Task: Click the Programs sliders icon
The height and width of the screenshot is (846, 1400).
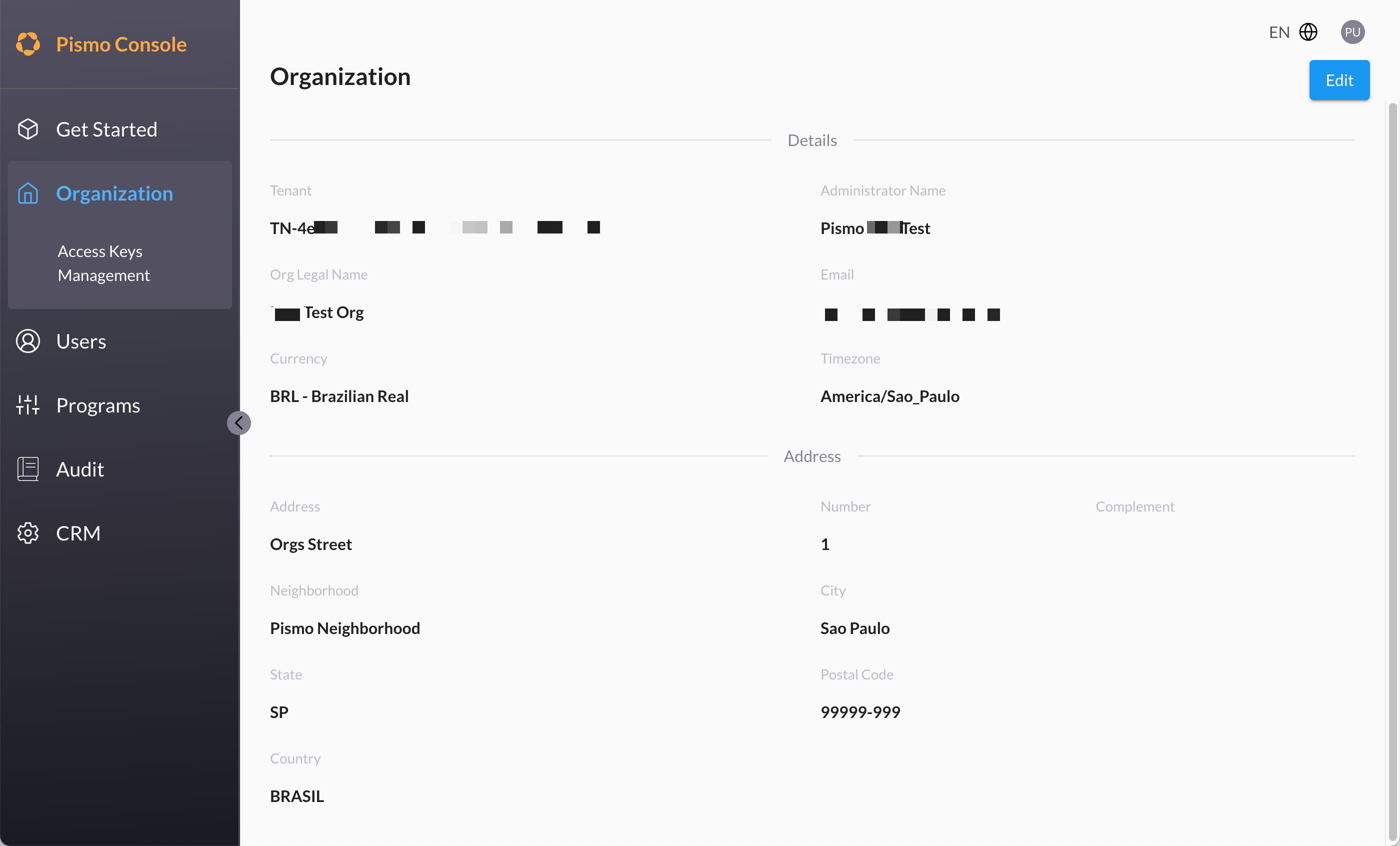Action: pos(28,405)
